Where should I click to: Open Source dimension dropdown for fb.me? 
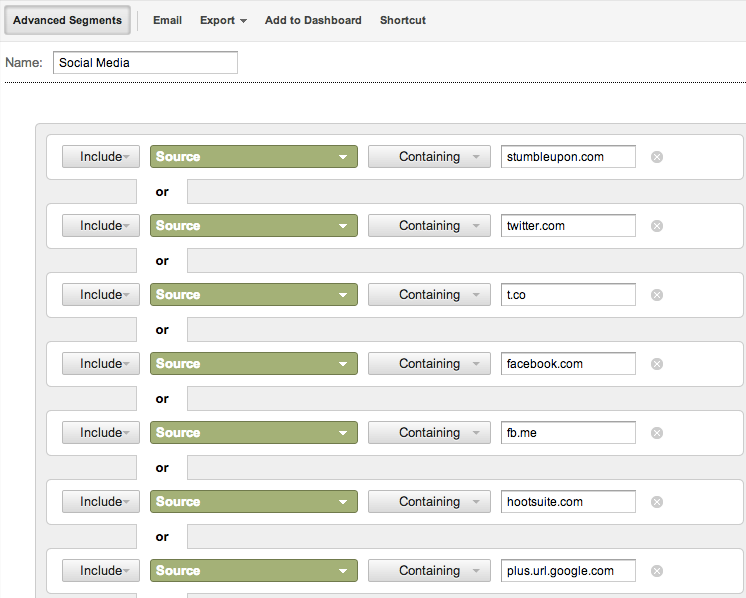[x=254, y=432]
